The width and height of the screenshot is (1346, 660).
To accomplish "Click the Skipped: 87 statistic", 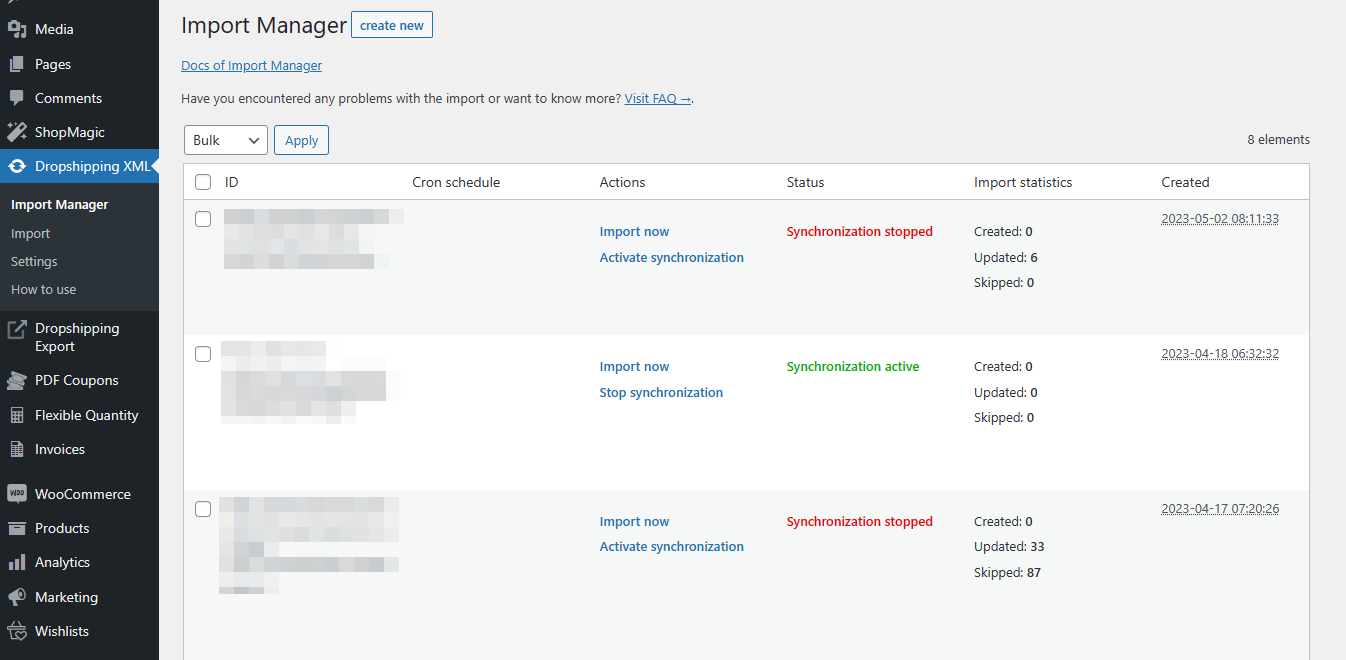I will 1007,572.
